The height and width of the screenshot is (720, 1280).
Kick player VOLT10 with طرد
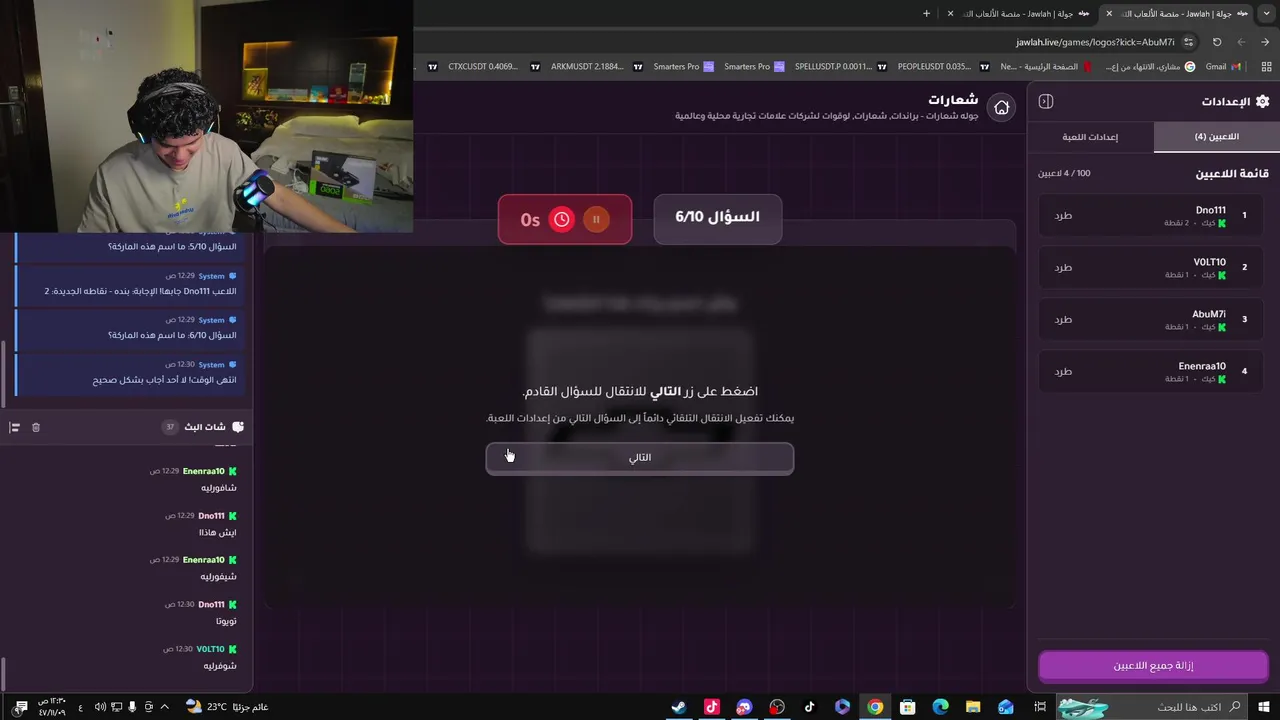(1063, 268)
